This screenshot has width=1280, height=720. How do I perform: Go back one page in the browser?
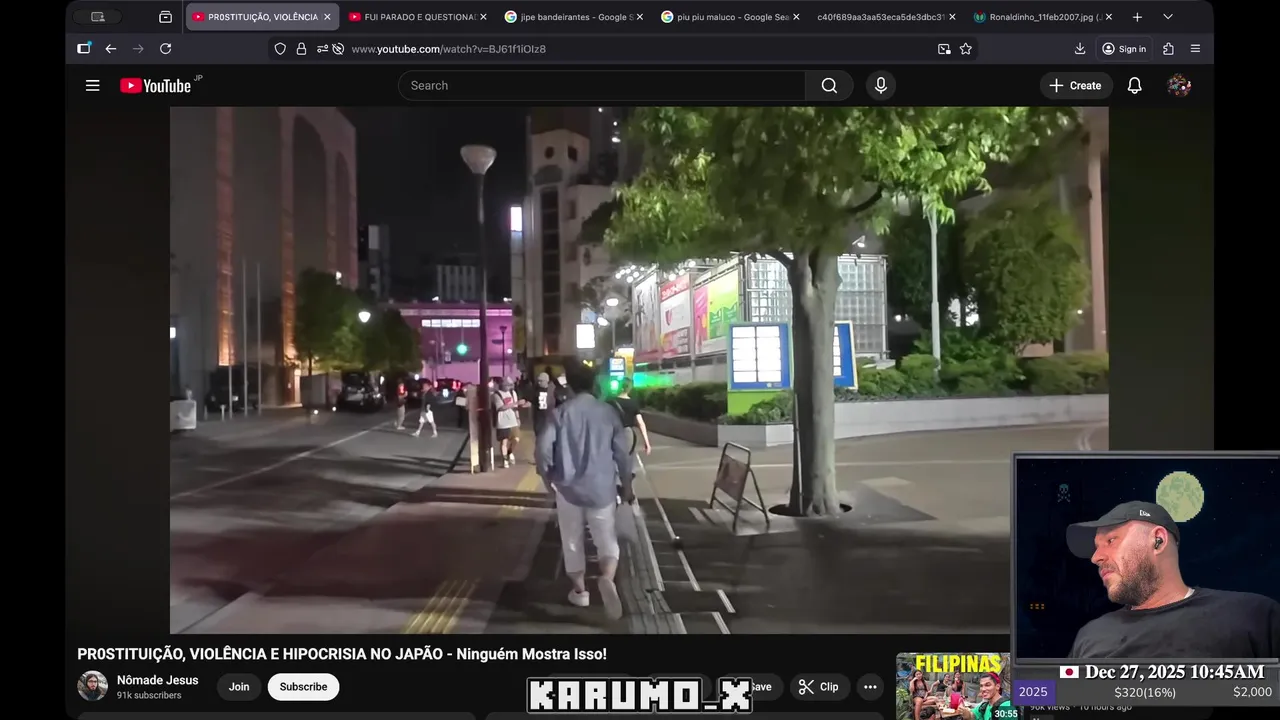(111, 49)
